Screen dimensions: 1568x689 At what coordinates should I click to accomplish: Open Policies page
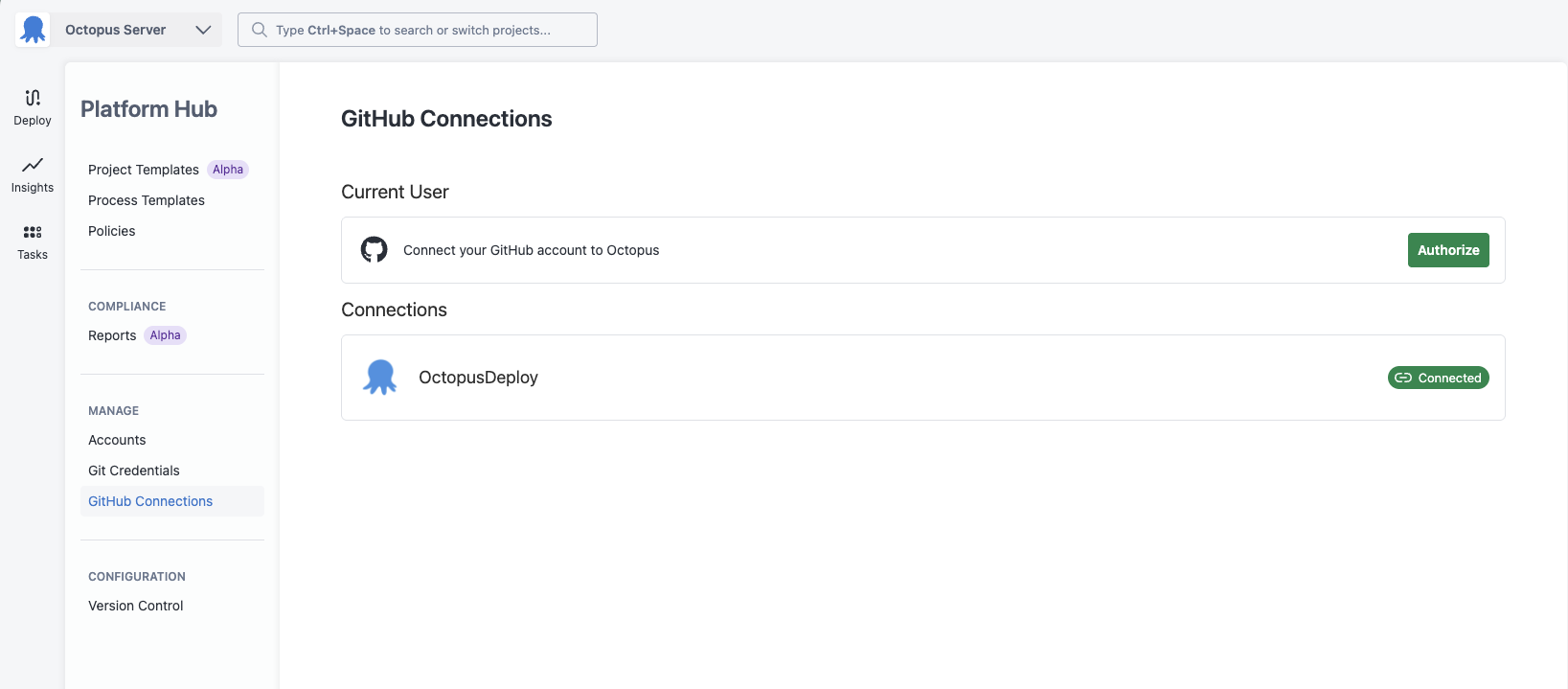pos(112,231)
